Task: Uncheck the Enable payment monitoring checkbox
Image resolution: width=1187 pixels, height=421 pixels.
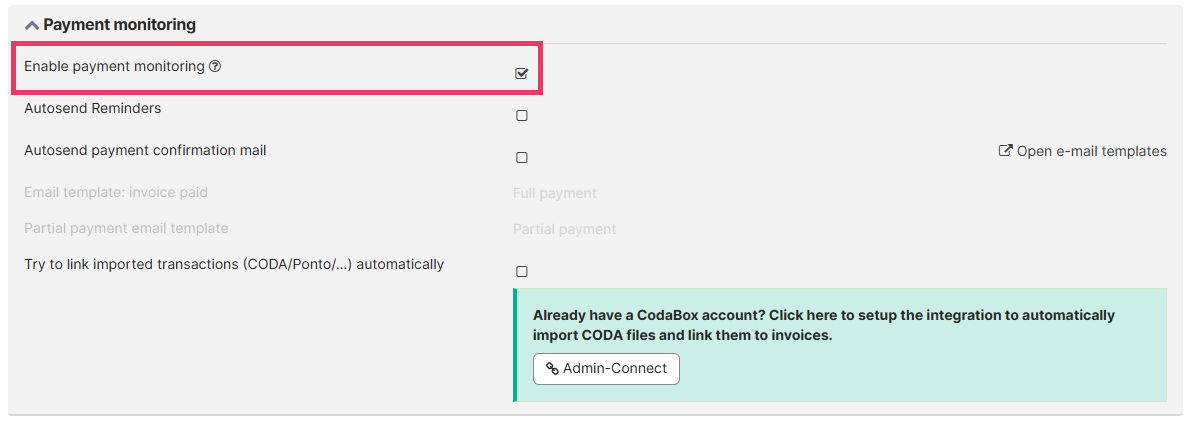Action: click(x=521, y=73)
